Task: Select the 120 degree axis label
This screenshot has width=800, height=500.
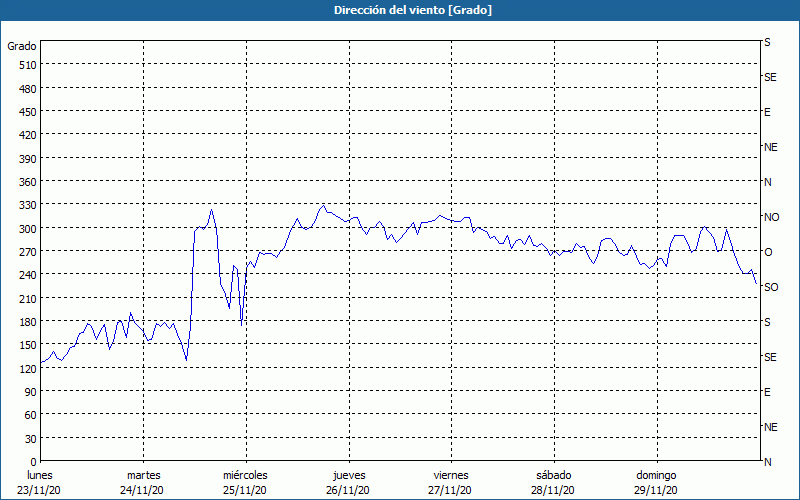Action: 28,368
